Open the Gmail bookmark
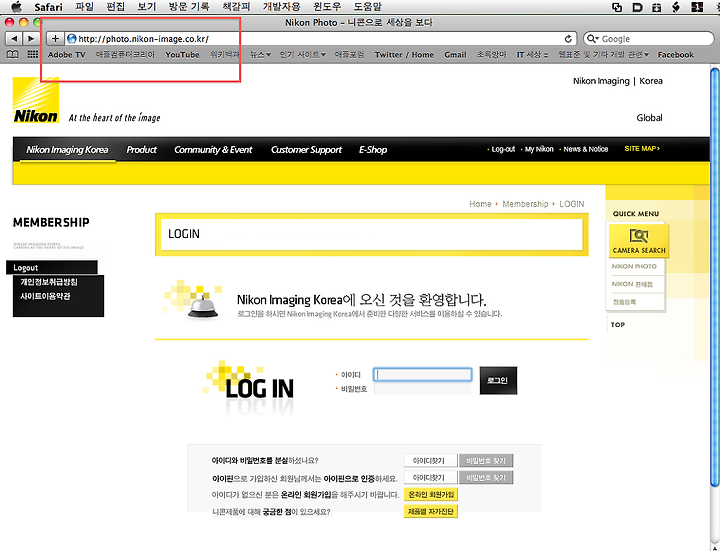 pyautogui.click(x=455, y=55)
